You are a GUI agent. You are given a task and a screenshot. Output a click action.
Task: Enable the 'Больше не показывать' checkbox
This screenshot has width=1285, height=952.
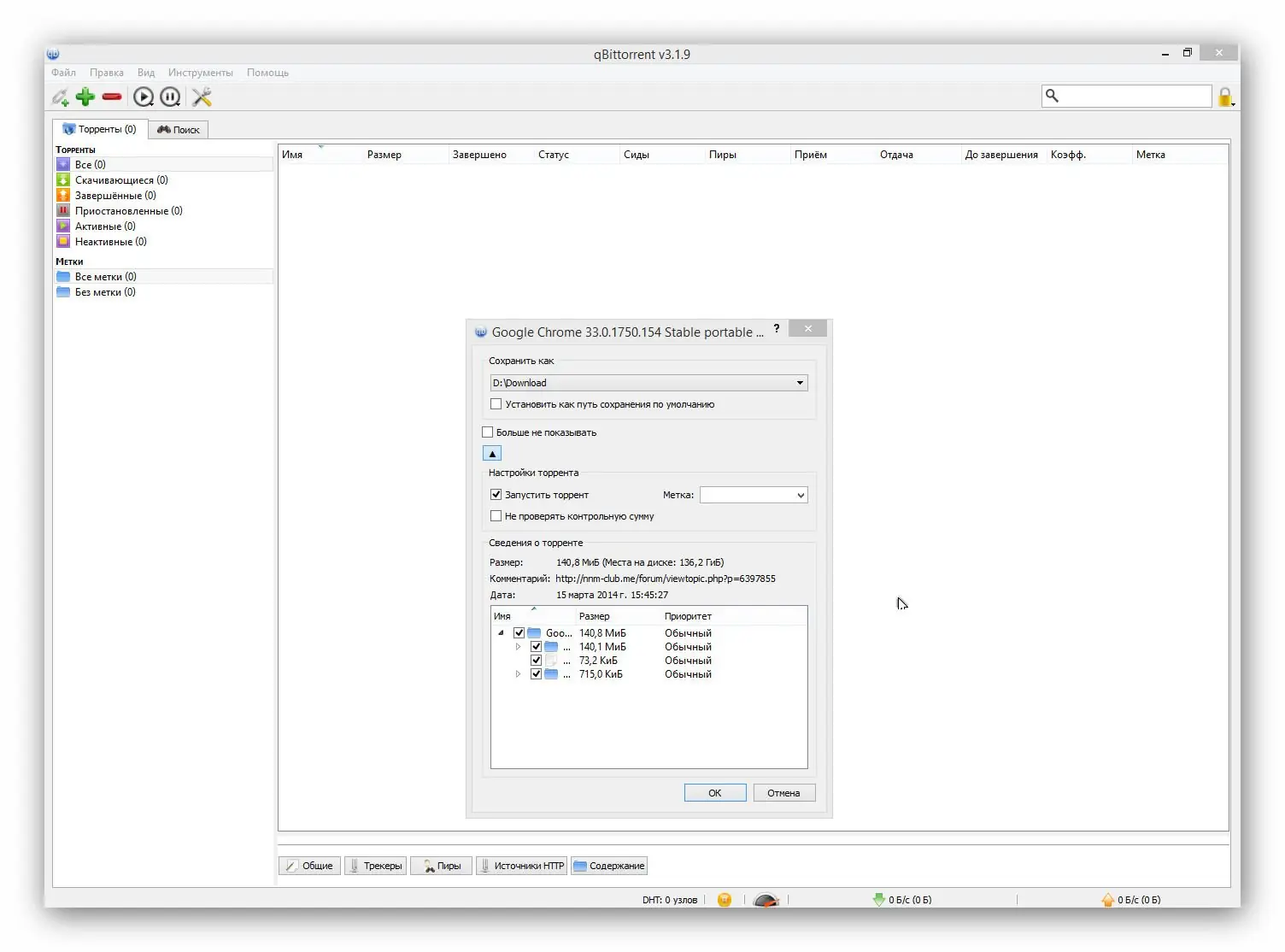[x=488, y=432]
